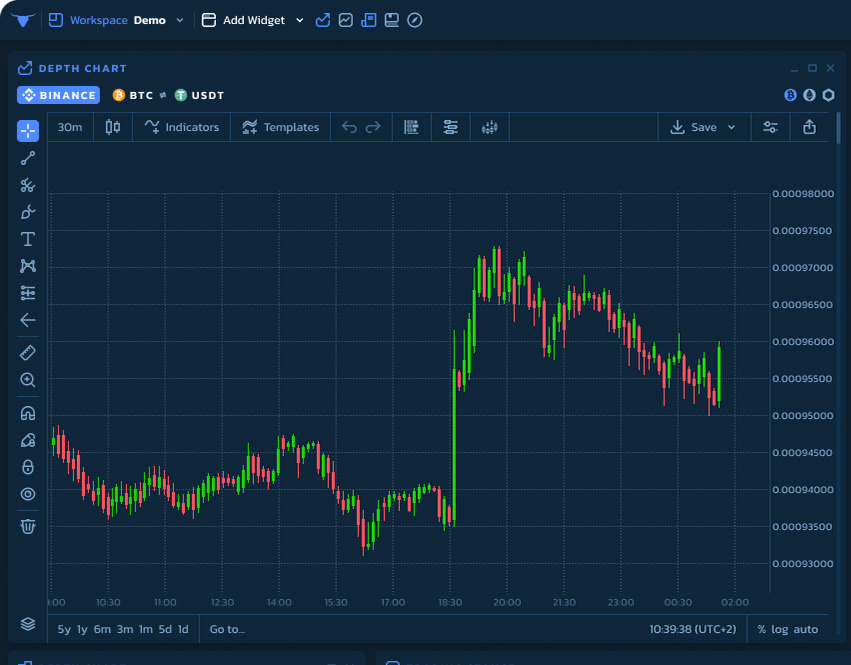Select the 6m time range
Screen dimensions: 851x665
(102, 629)
